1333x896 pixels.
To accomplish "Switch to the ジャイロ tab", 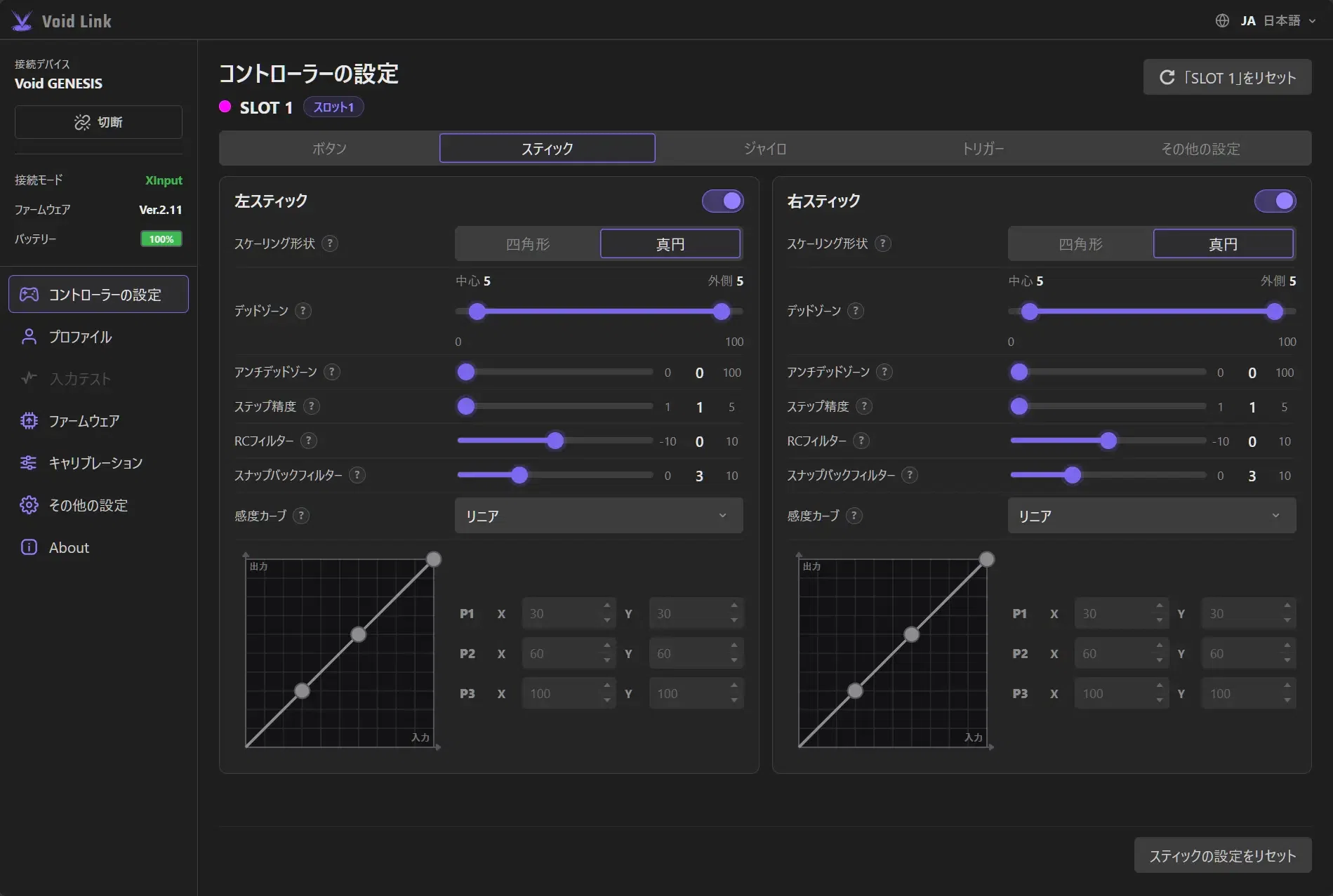I will click(765, 149).
